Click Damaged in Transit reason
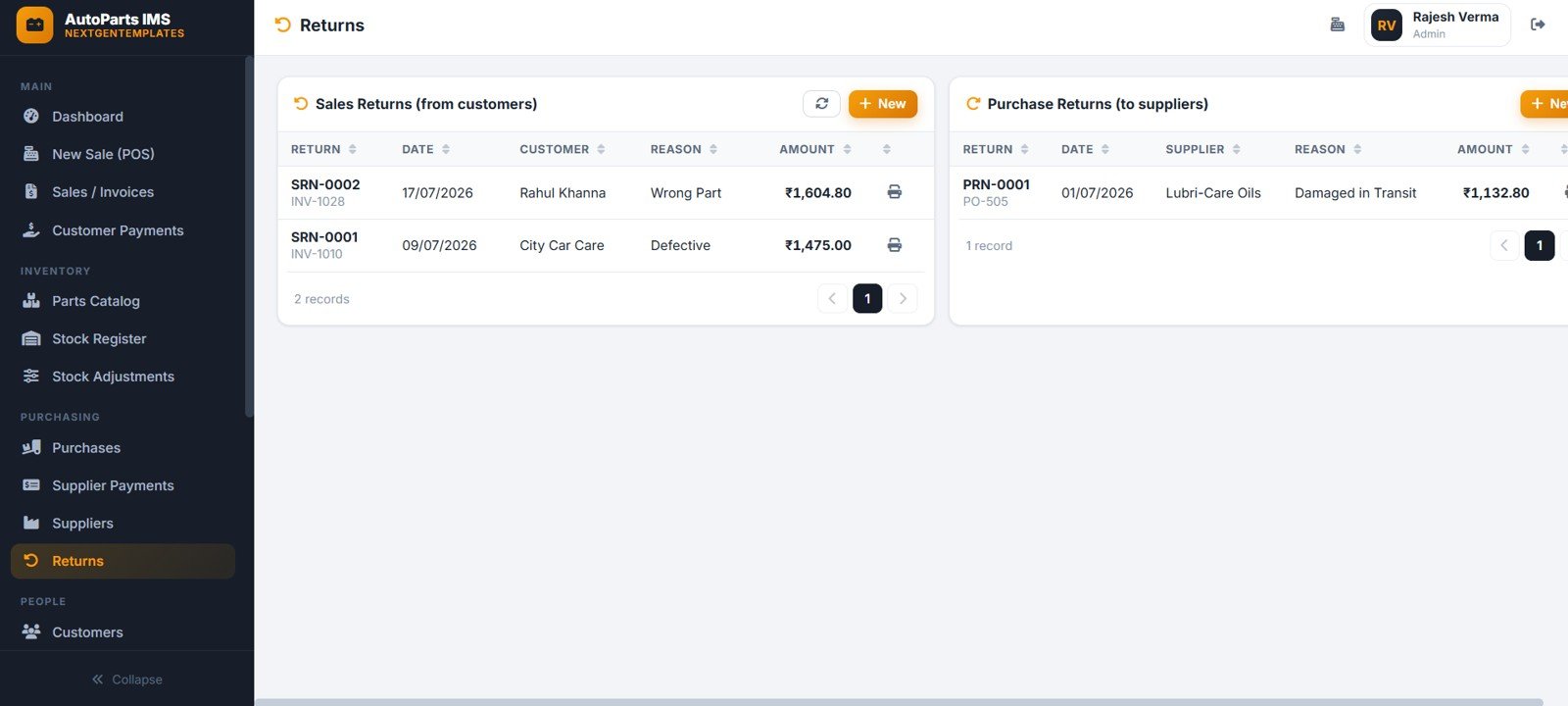 point(1355,193)
